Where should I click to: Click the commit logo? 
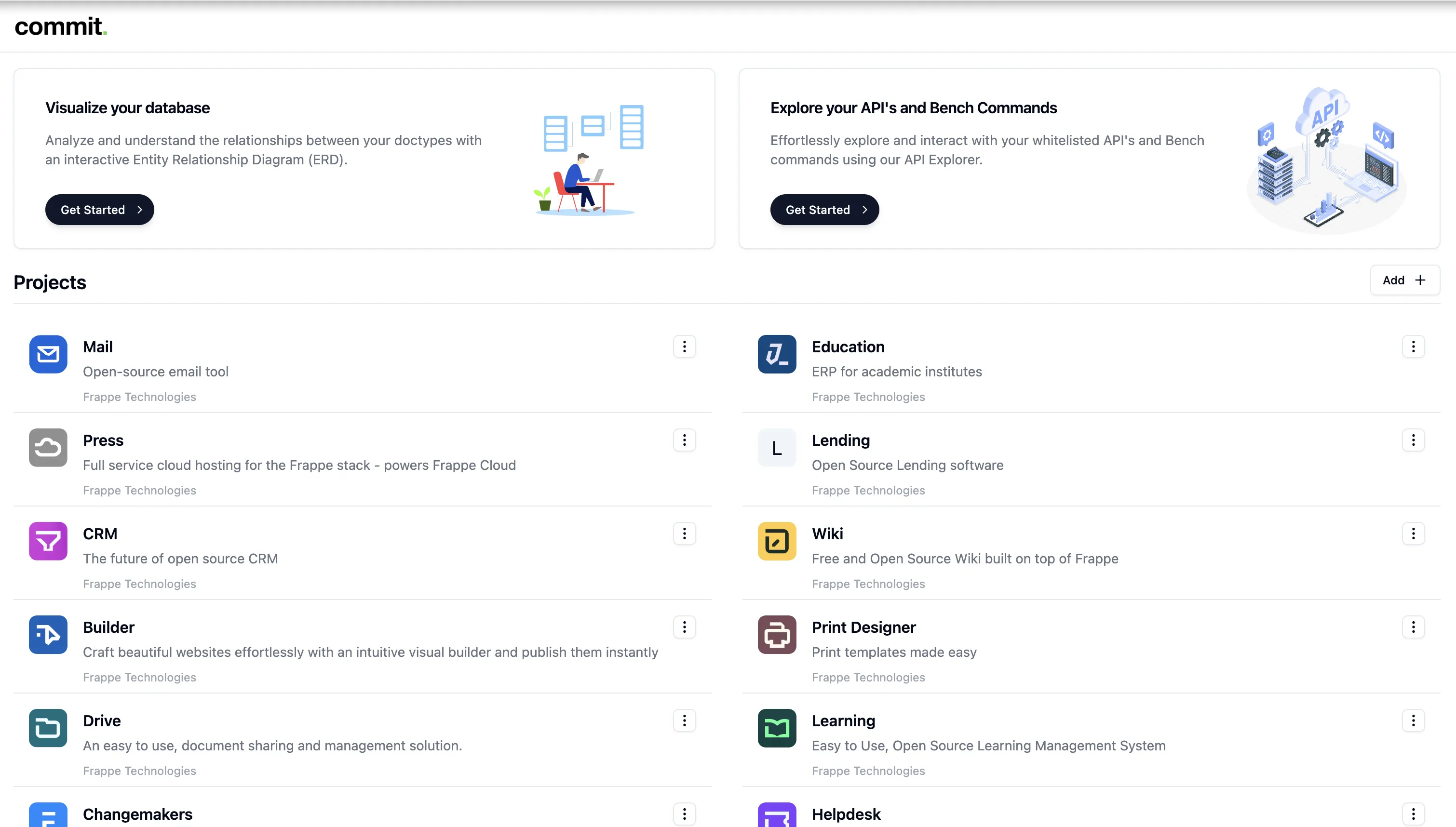[61, 27]
